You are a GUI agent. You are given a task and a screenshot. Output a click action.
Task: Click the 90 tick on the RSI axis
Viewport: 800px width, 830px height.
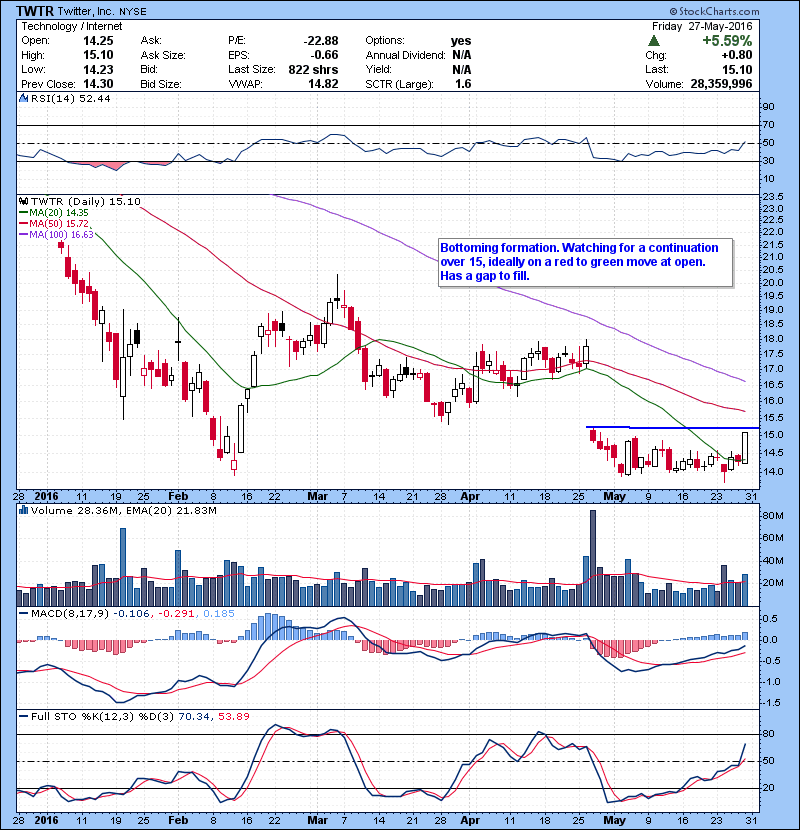tap(768, 107)
